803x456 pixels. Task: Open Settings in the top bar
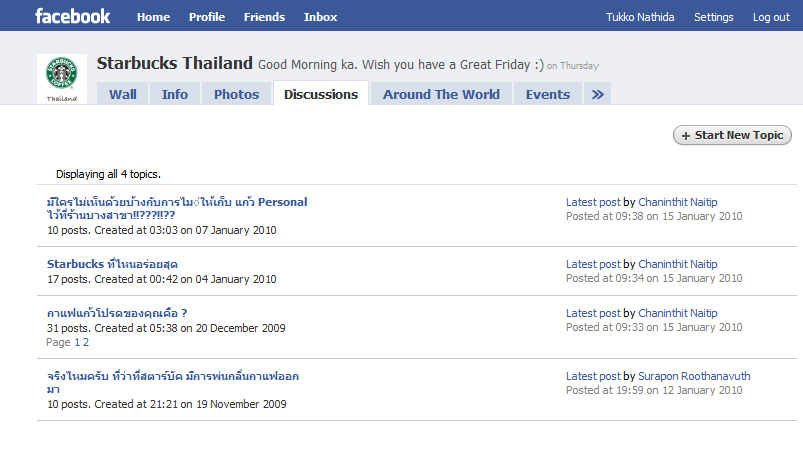pos(713,17)
